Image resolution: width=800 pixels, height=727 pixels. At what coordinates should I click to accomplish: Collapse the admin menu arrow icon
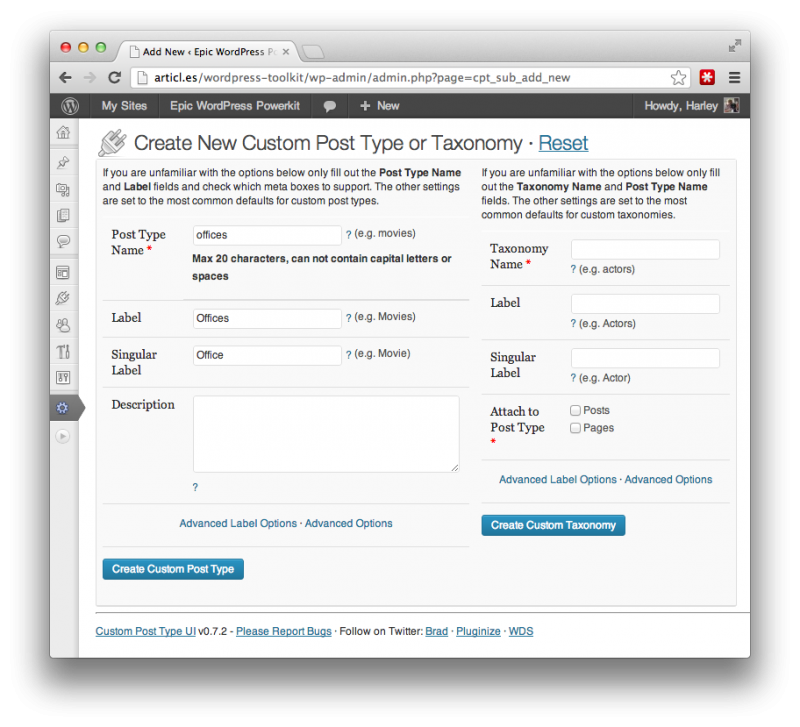click(x=63, y=436)
